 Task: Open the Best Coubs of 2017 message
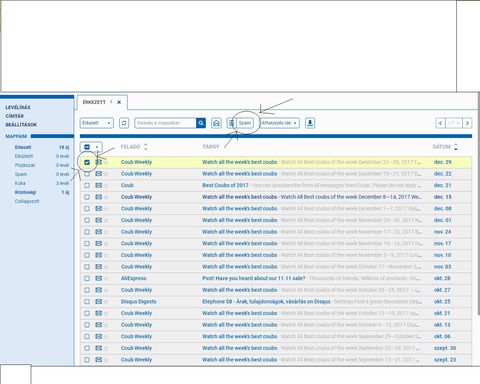pos(225,185)
